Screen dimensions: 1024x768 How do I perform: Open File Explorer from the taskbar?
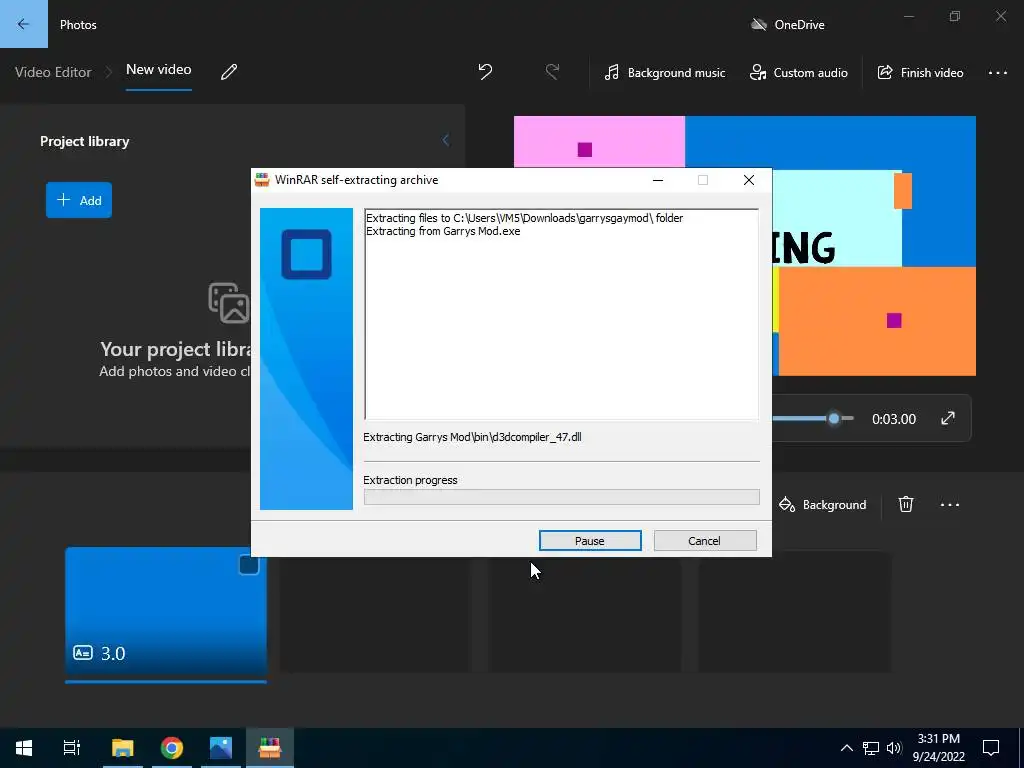tap(122, 748)
